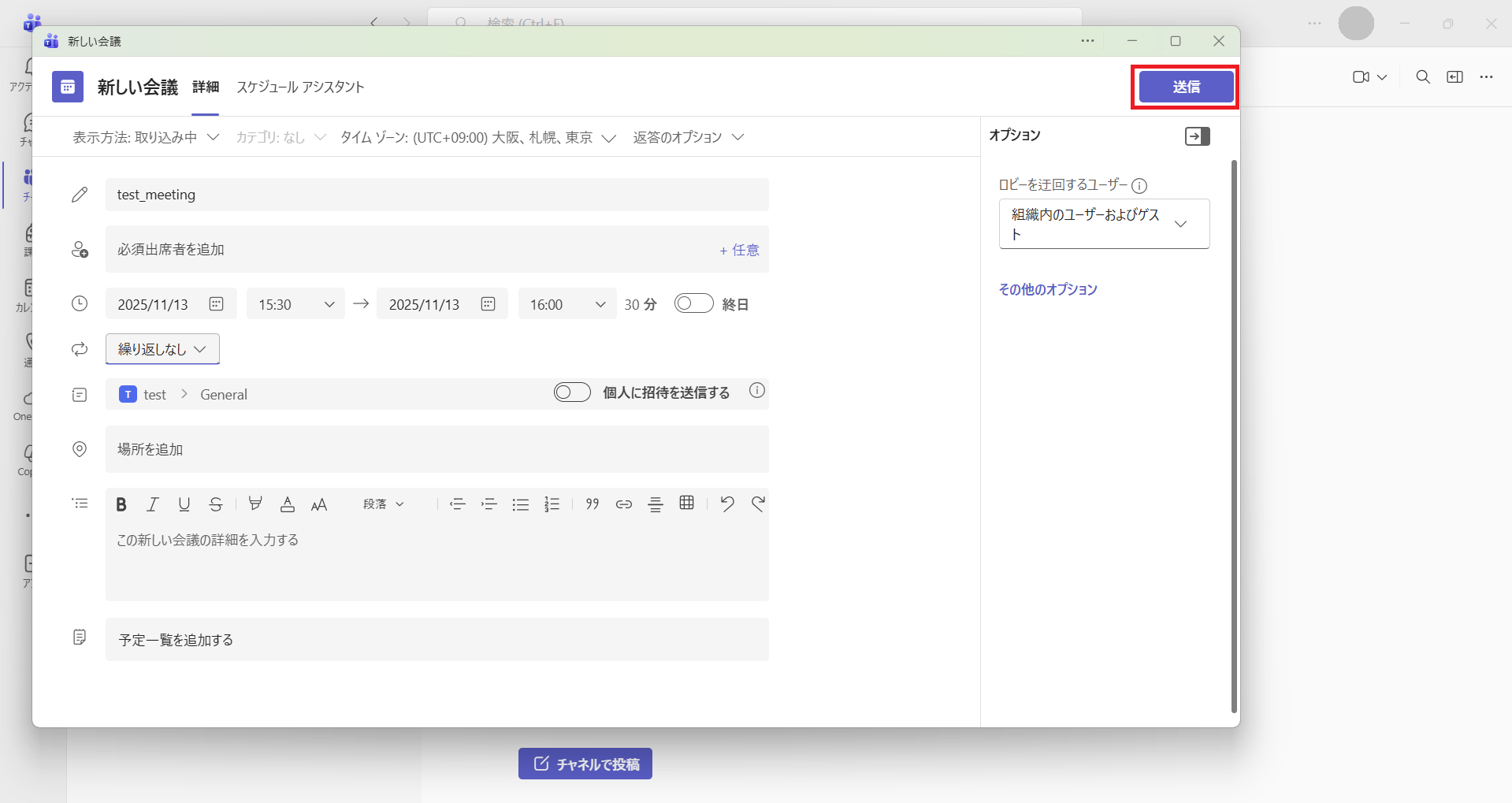Click the 必須出席者を追加 attendee field
This screenshot has height=803, width=1512.
(x=410, y=250)
